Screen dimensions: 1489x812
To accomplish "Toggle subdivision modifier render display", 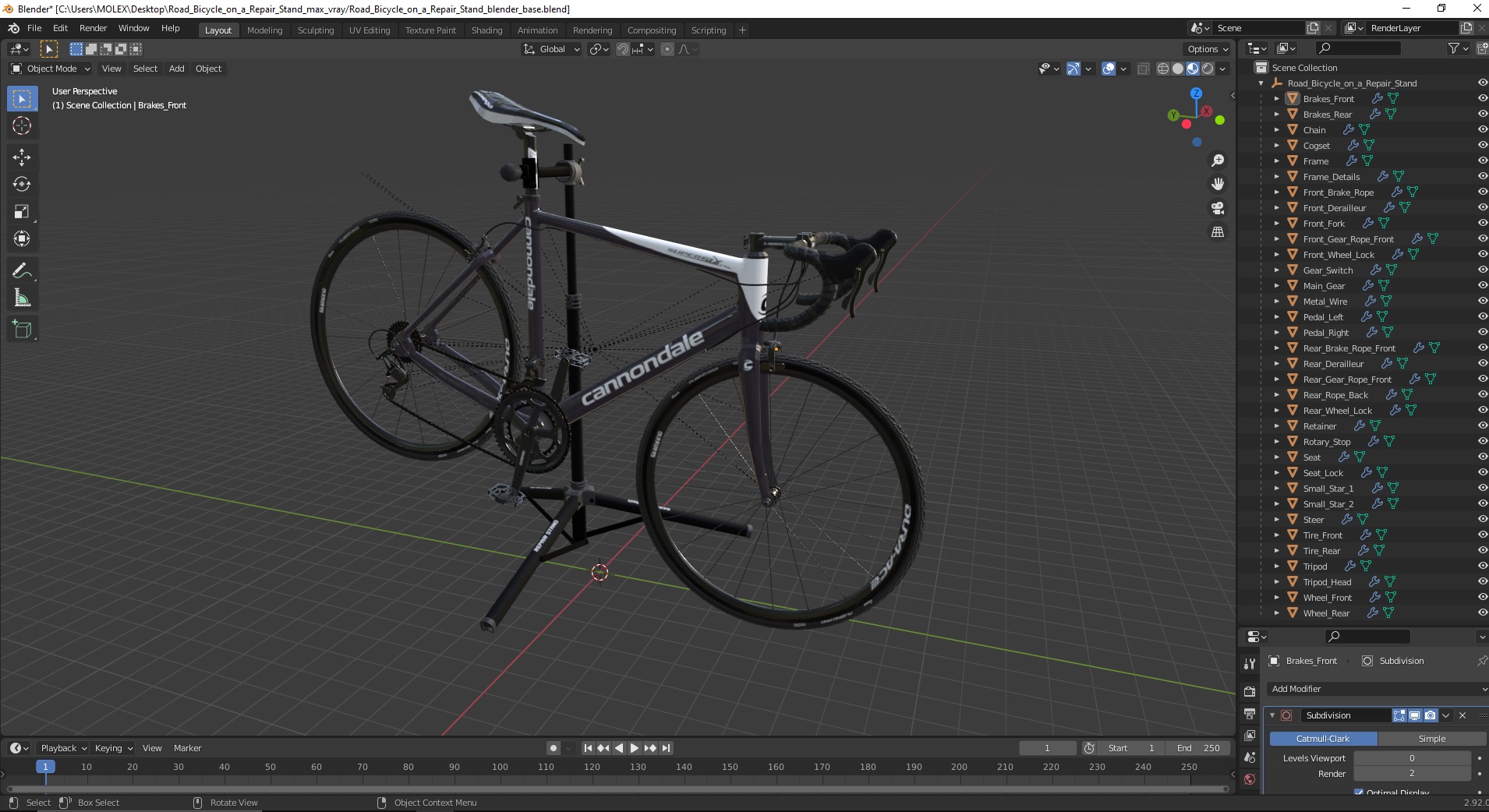I will [1430, 715].
